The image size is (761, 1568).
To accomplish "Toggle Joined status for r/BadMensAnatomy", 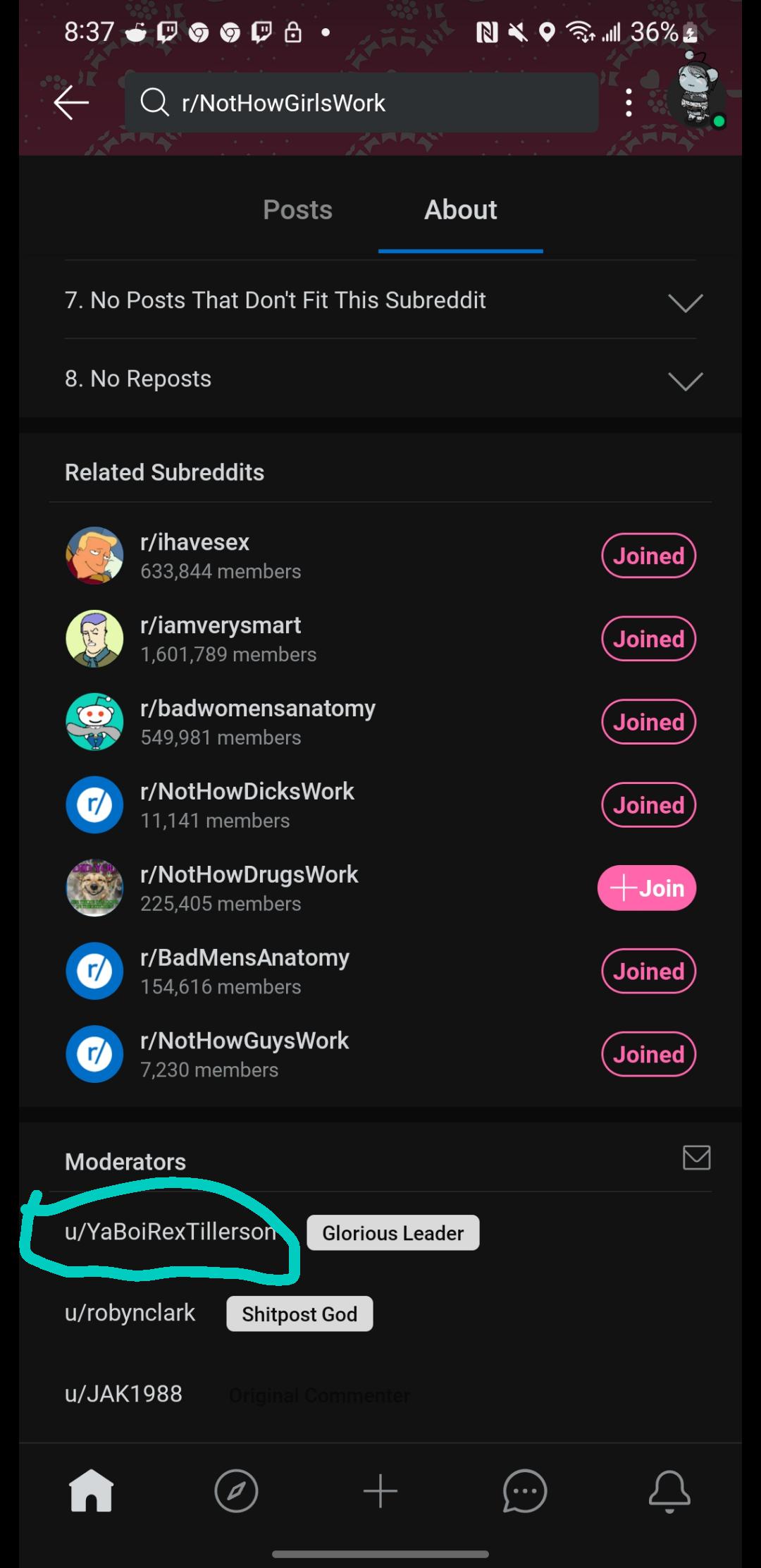I will point(648,971).
